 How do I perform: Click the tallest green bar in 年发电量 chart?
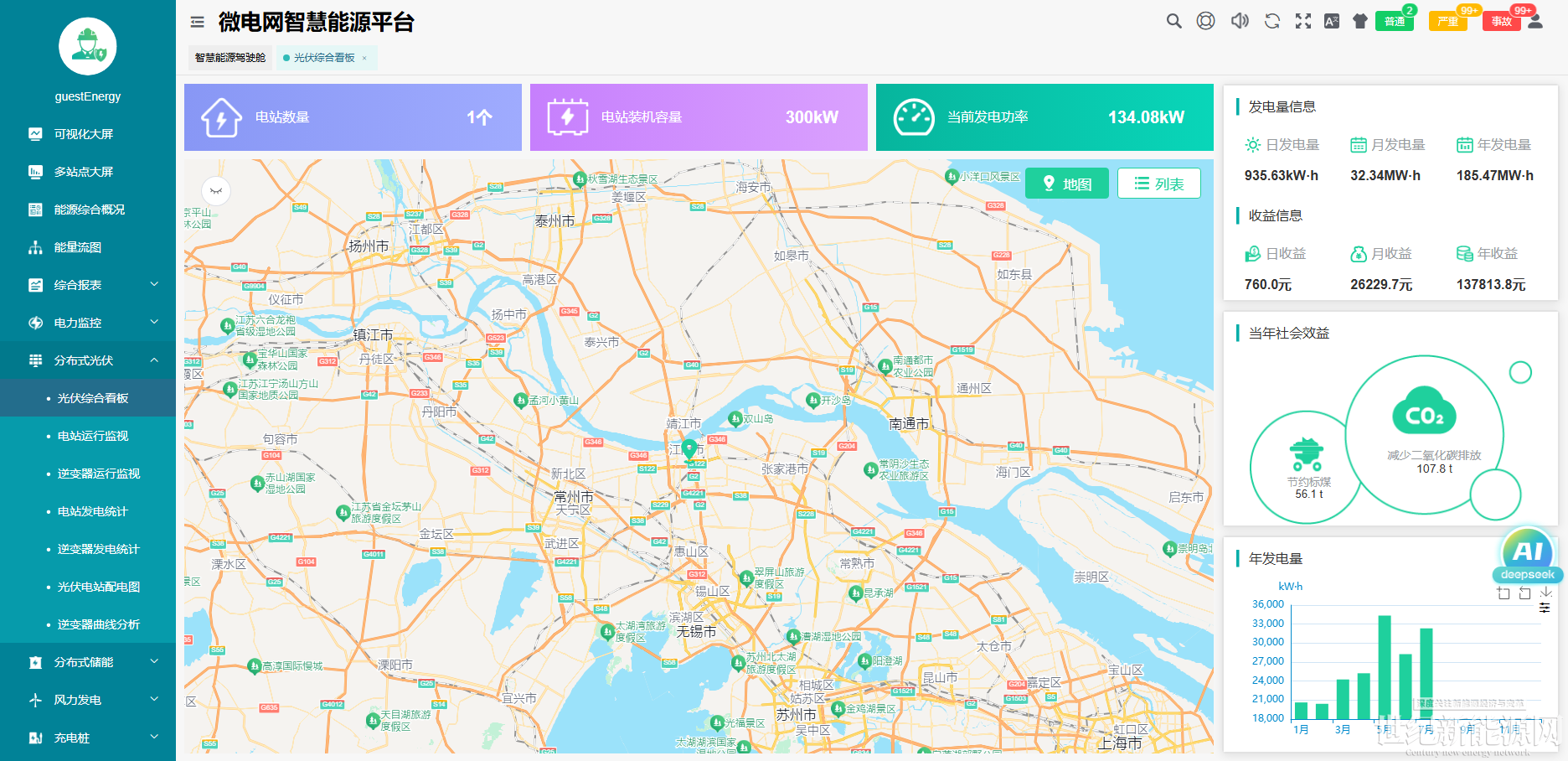[1384, 666]
